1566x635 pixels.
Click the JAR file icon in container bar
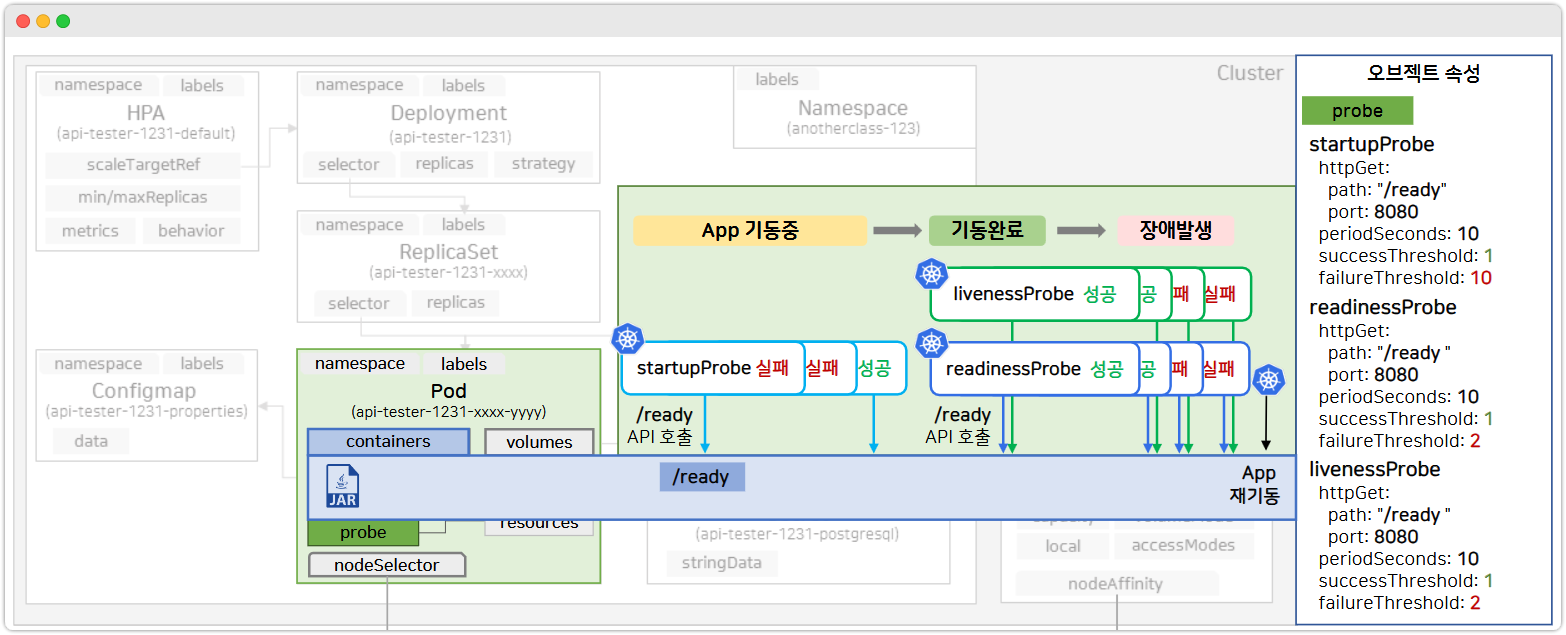pyautogui.click(x=342, y=487)
